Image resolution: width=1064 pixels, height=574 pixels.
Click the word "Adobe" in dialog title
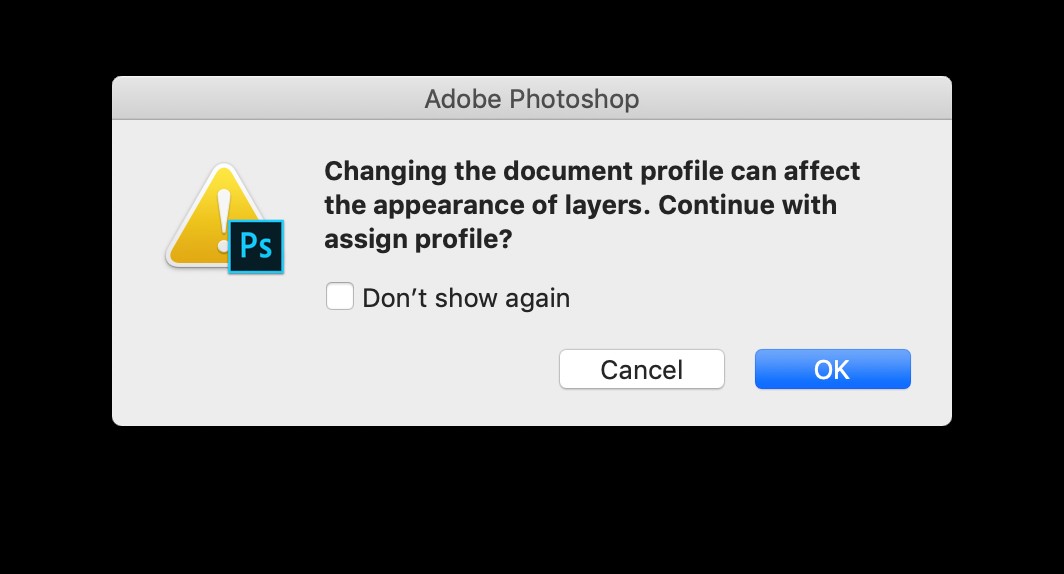pyautogui.click(x=463, y=99)
